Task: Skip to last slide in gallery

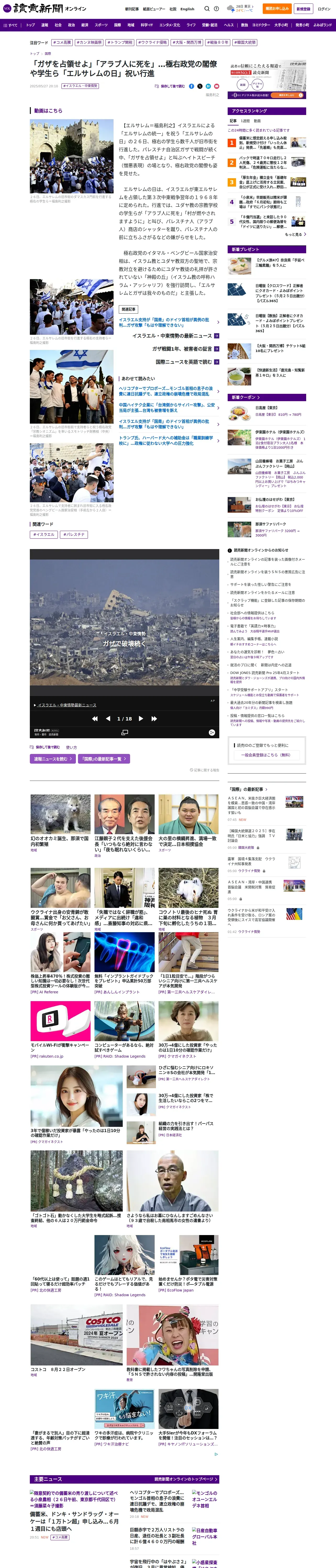Action: (x=154, y=719)
